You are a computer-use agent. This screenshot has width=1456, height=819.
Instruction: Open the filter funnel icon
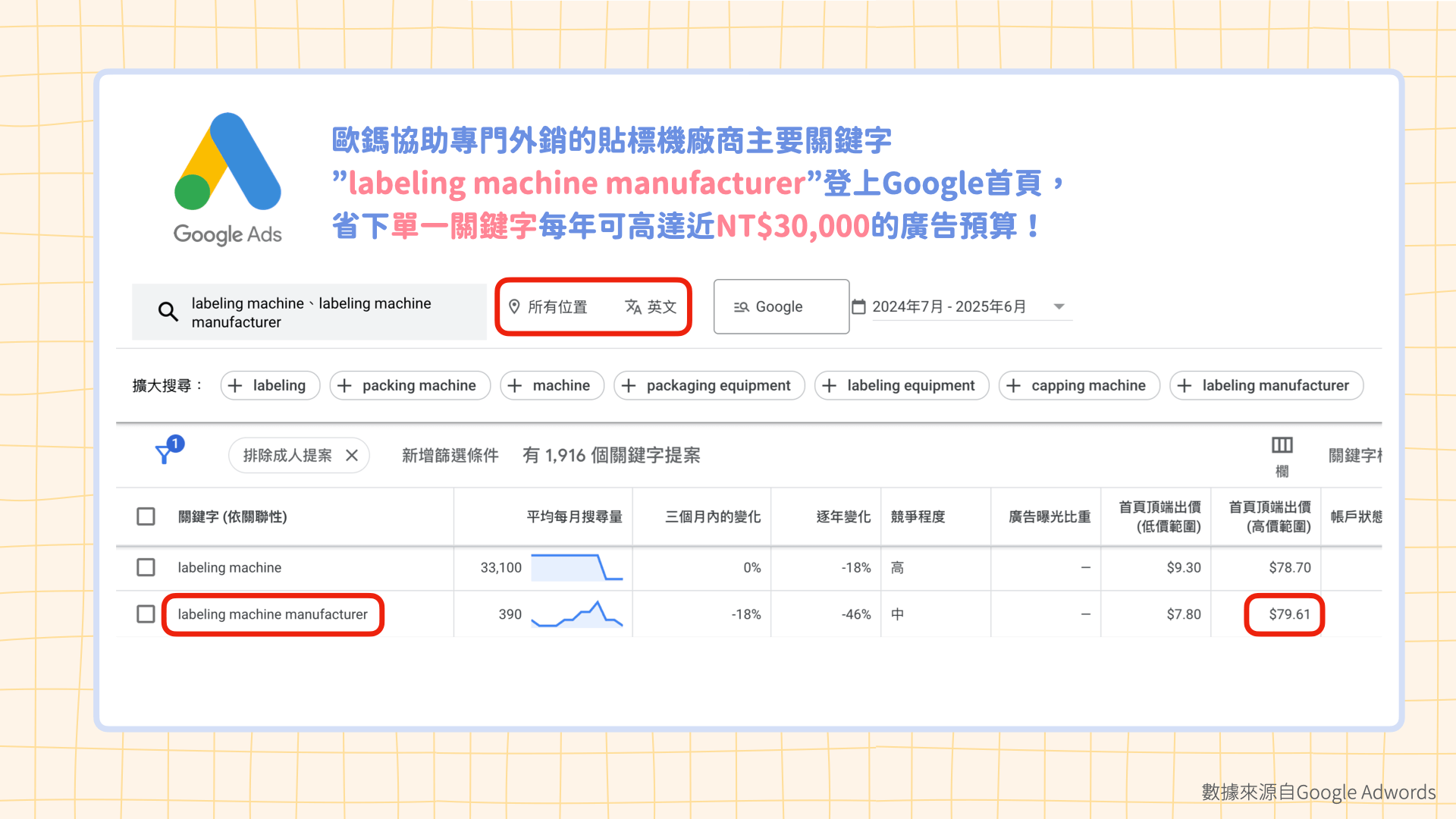(x=165, y=454)
